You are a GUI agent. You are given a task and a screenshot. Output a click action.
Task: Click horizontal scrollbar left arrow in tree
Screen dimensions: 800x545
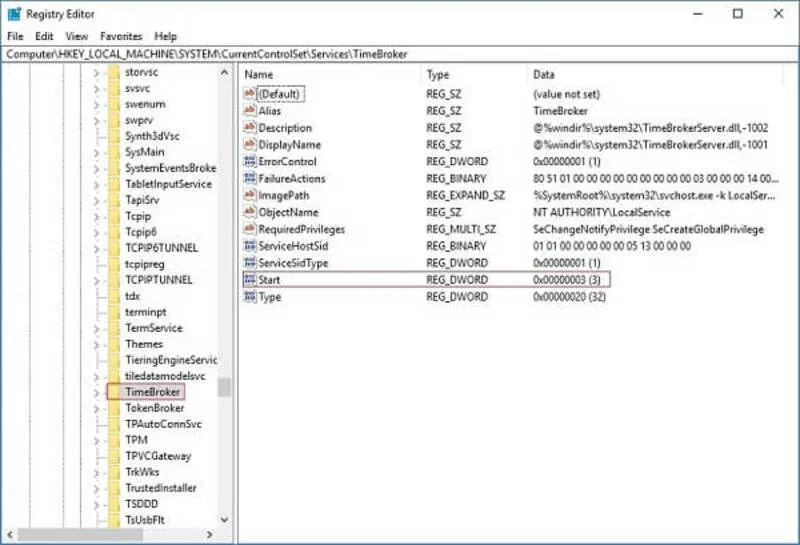coord(10,535)
